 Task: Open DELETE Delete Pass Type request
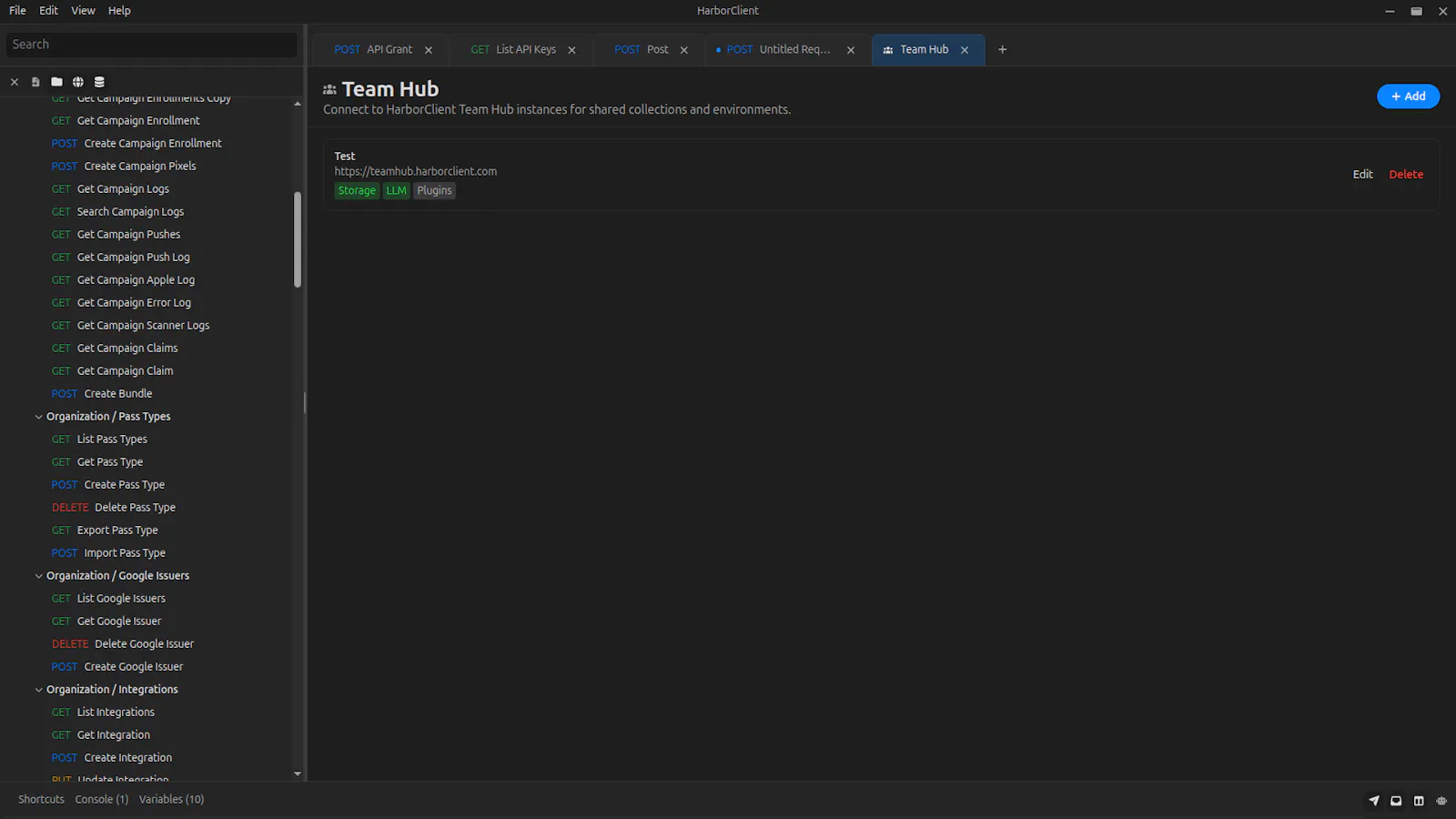click(114, 508)
